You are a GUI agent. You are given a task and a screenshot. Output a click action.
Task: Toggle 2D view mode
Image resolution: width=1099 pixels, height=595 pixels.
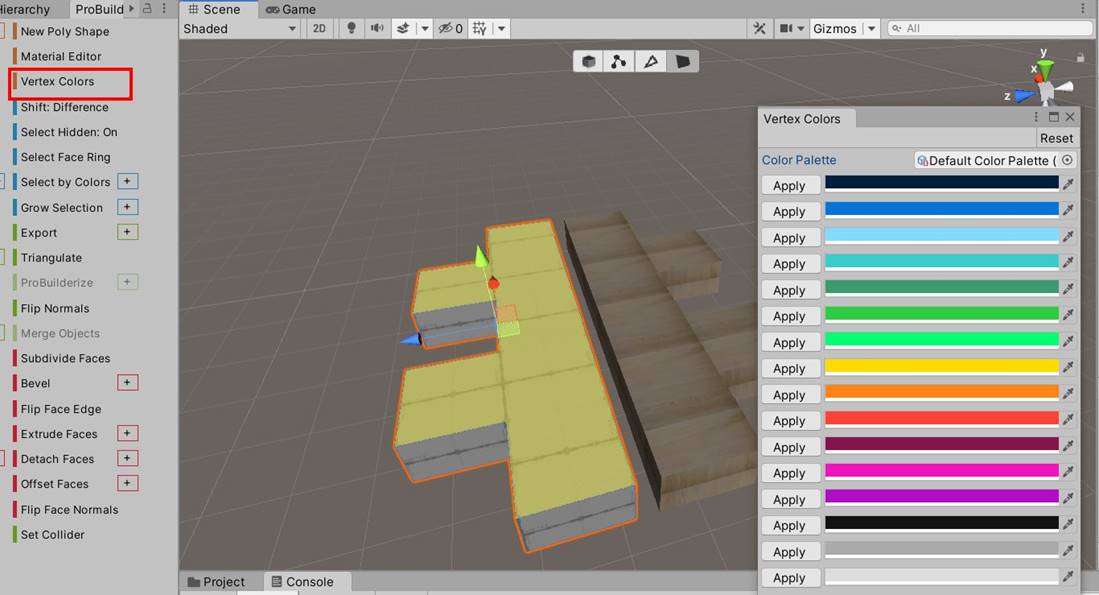click(x=319, y=28)
